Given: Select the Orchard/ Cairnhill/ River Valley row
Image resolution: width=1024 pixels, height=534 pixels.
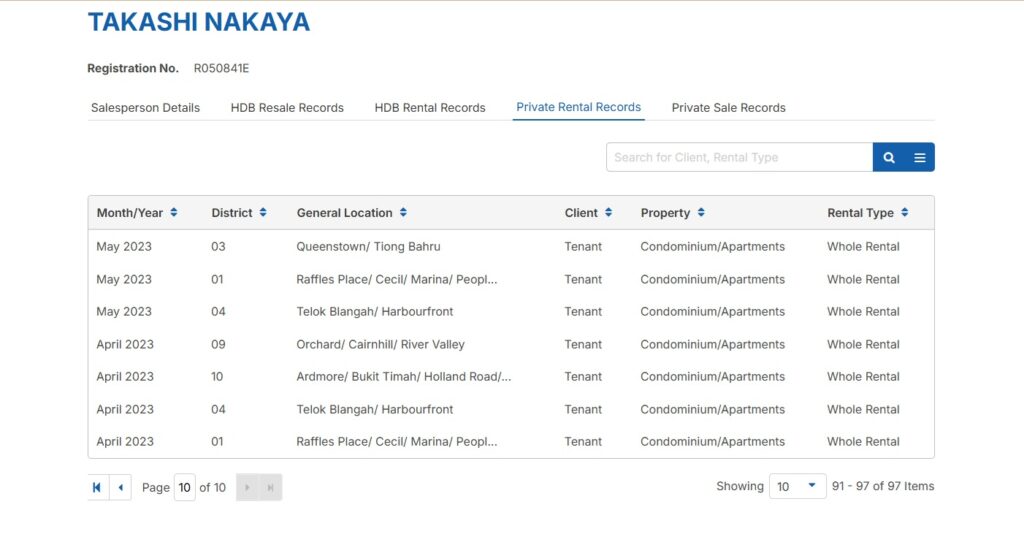Looking at the screenshot, I should (x=380, y=345).
